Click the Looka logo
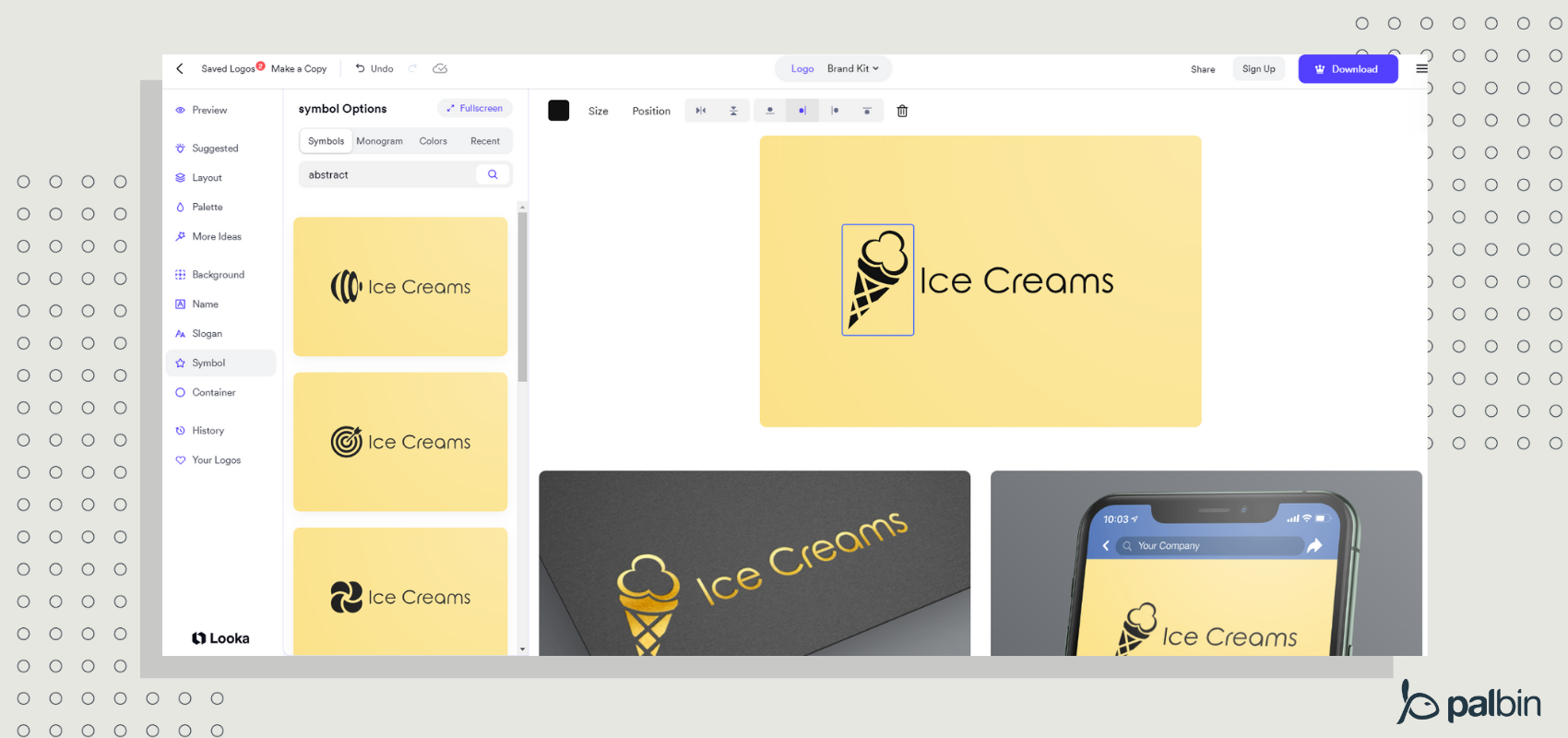1568x738 pixels. (220, 638)
